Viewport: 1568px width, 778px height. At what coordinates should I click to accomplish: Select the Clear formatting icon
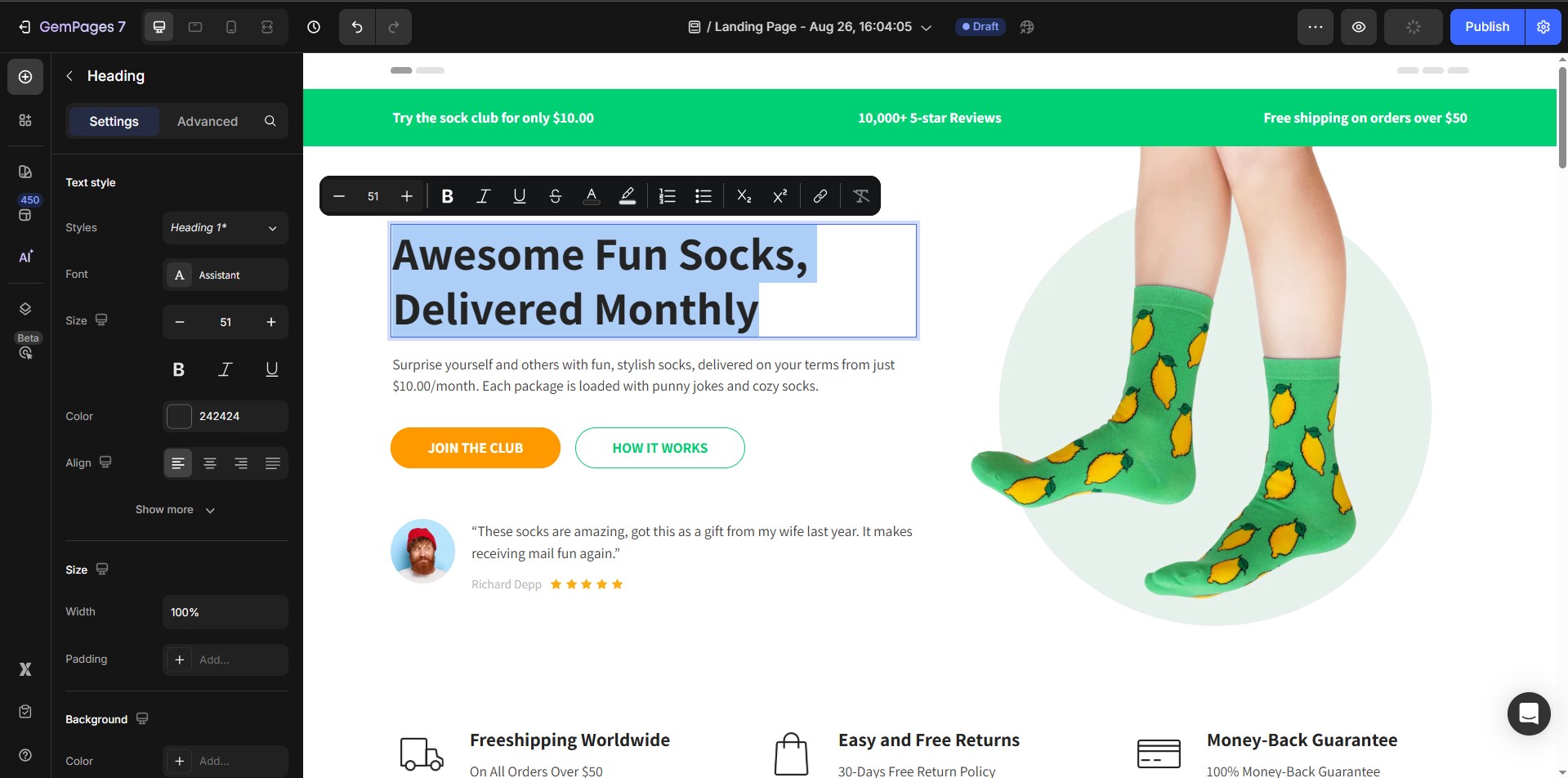coord(860,195)
